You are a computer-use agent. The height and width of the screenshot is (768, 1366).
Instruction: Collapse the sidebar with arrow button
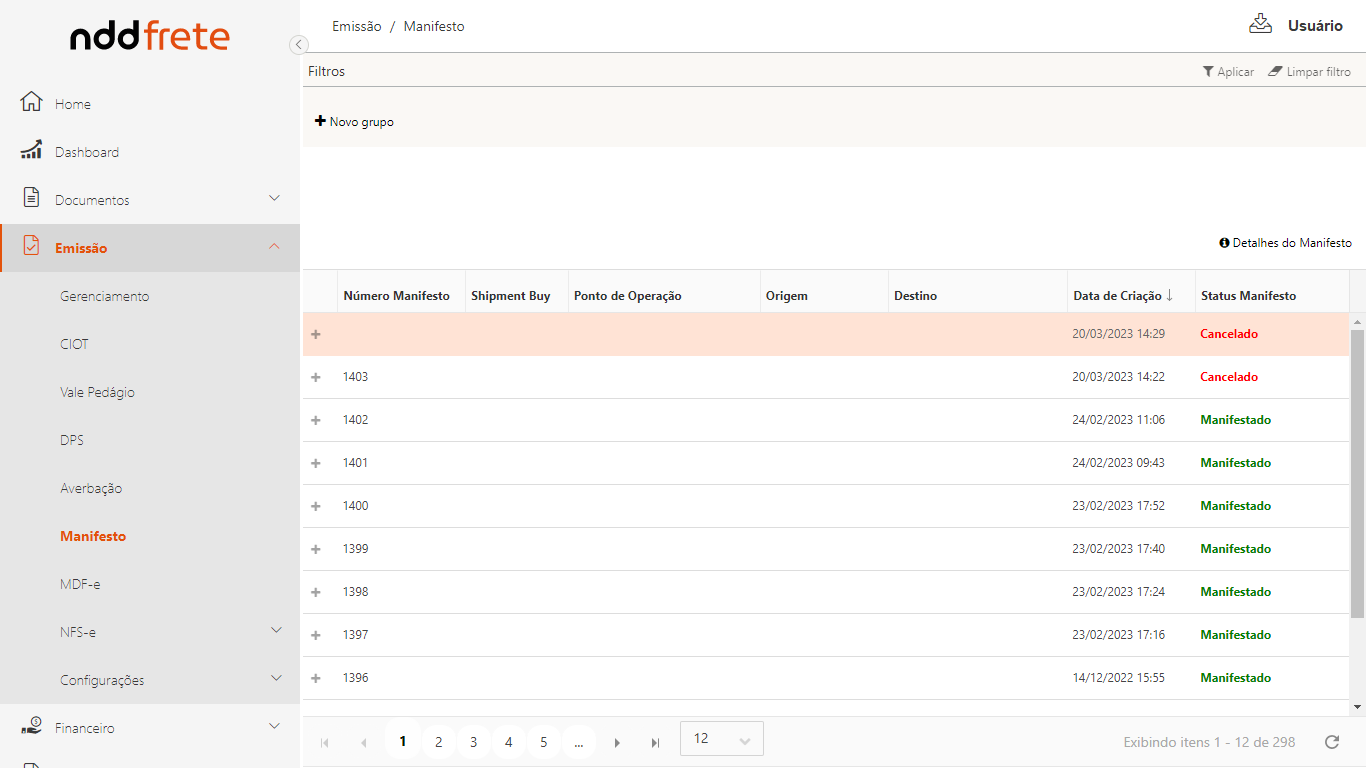(298, 44)
